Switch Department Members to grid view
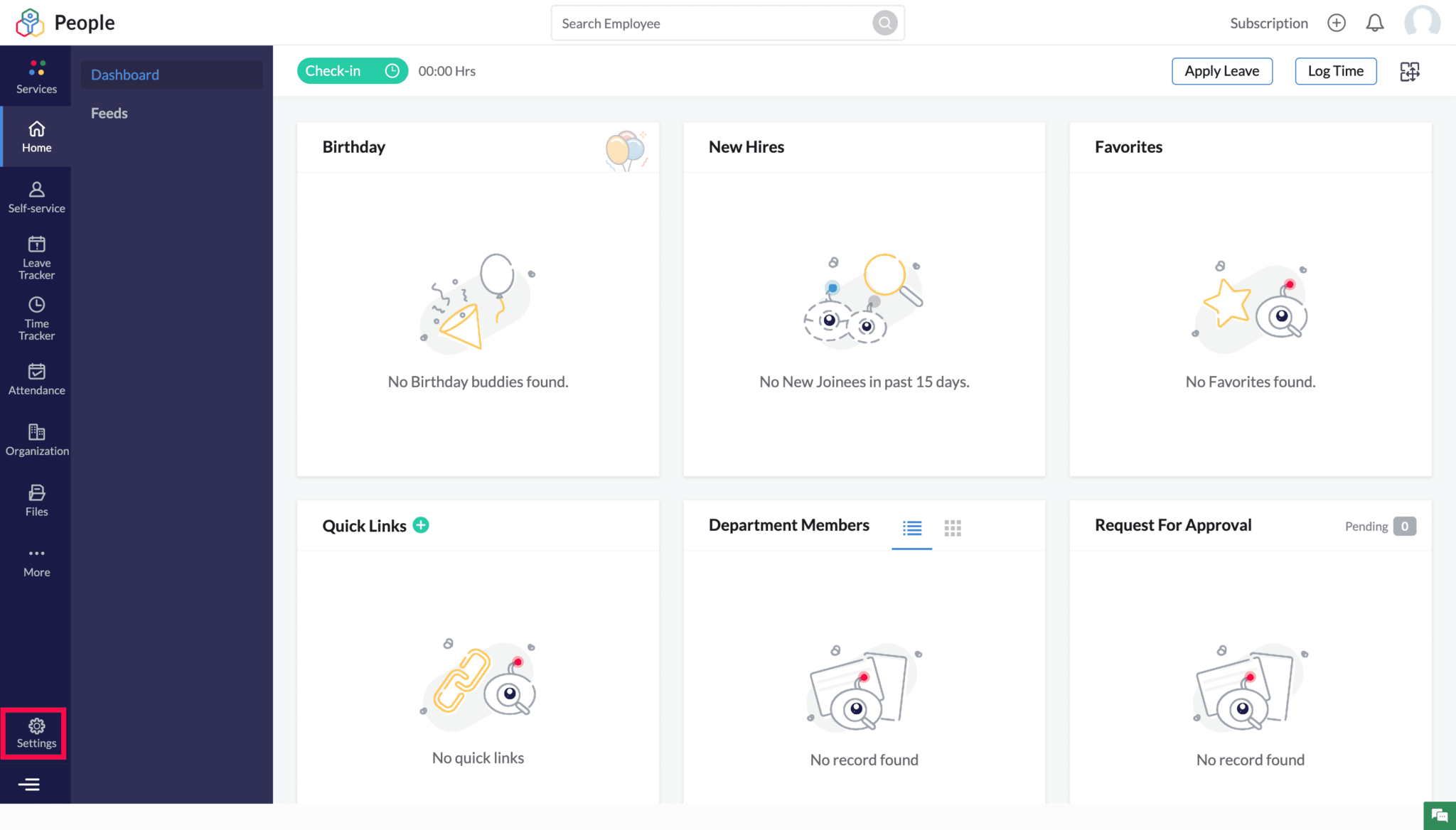The image size is (1456, 830). (953, 528)
